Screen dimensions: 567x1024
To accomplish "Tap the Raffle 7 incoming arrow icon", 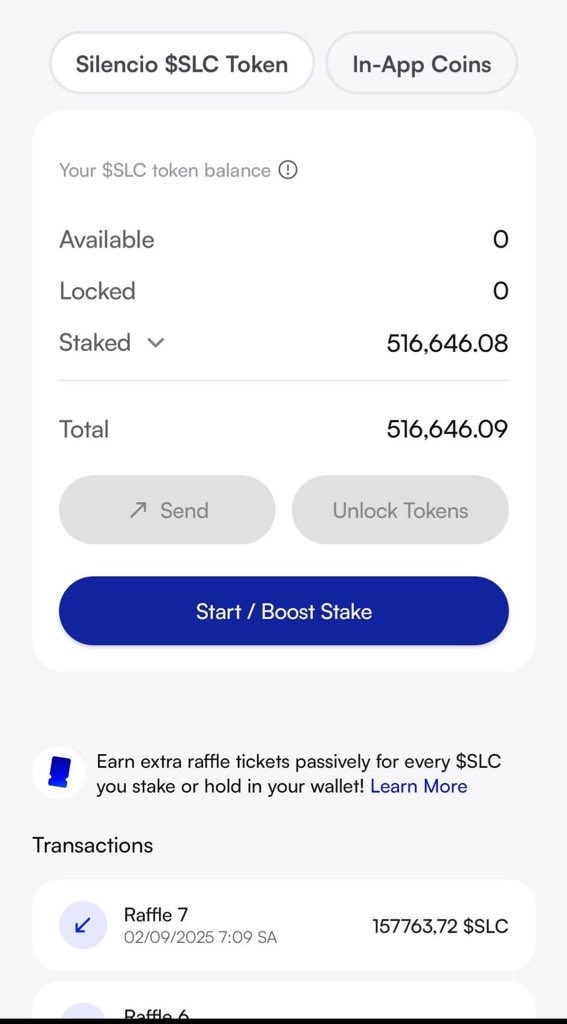I will 83,925.
